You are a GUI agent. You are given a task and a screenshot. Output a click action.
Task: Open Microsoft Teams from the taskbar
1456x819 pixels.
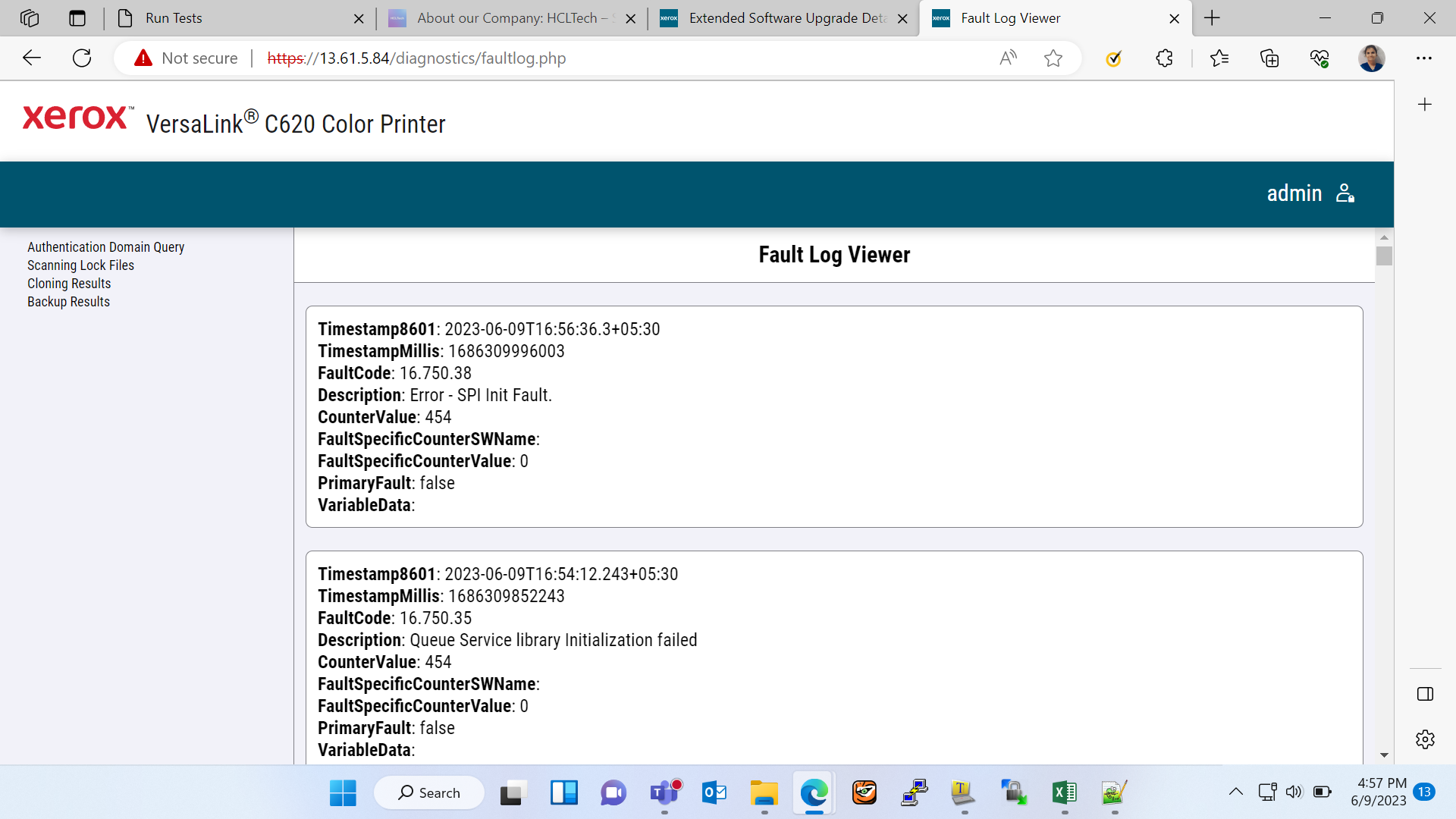point(665,792)
